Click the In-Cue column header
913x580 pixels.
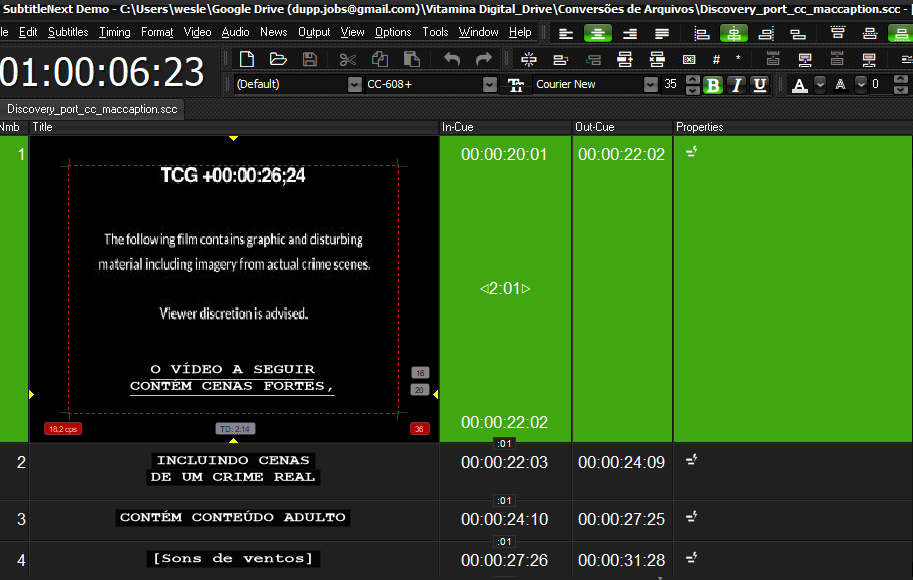pos(505,127)
